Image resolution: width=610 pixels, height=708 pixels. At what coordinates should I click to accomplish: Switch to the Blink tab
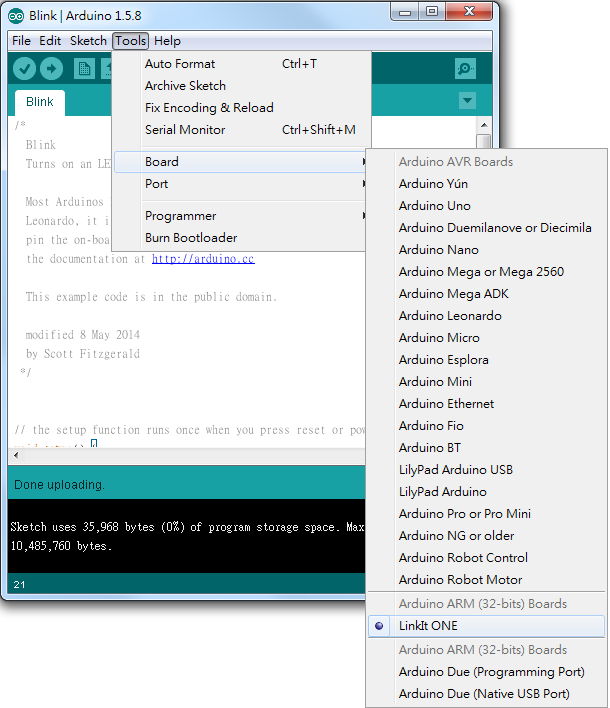(40, 102)
